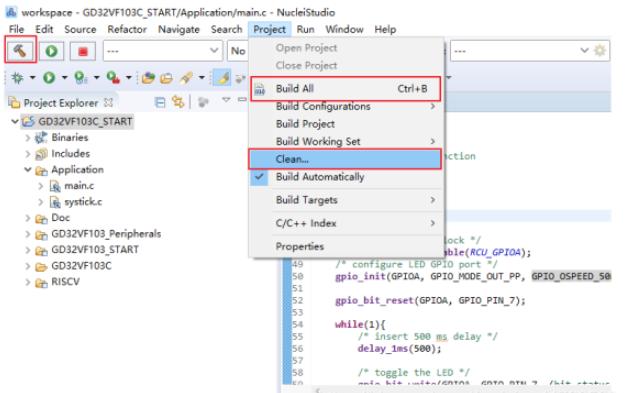Screen dimensions: 630x393
Task: Expand the GD32VF103_Peripherals folder
Action: [x=27, y=234]
